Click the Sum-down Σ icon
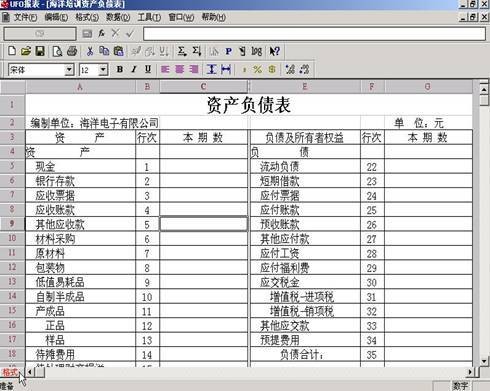Screen dimensions: 490x391 tap(197, 51)
